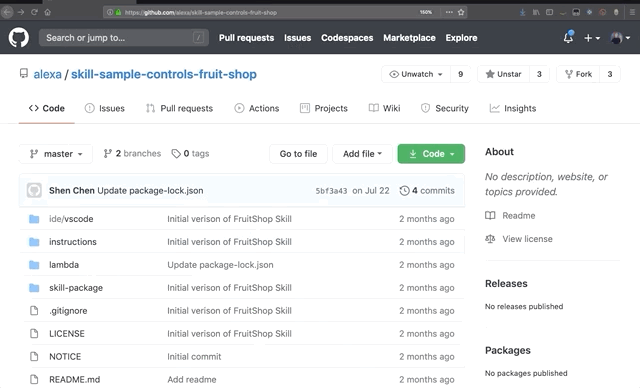Open Marketplace in top navigation
This screenshot has width=640, height=388.
click(409, 38)
